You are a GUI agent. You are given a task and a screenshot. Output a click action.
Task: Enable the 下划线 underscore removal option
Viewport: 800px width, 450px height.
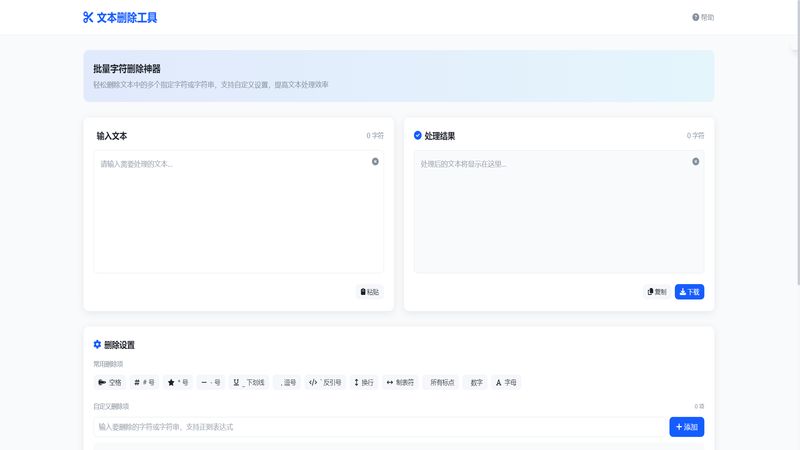pyautogui.click(x=249, y=382)
